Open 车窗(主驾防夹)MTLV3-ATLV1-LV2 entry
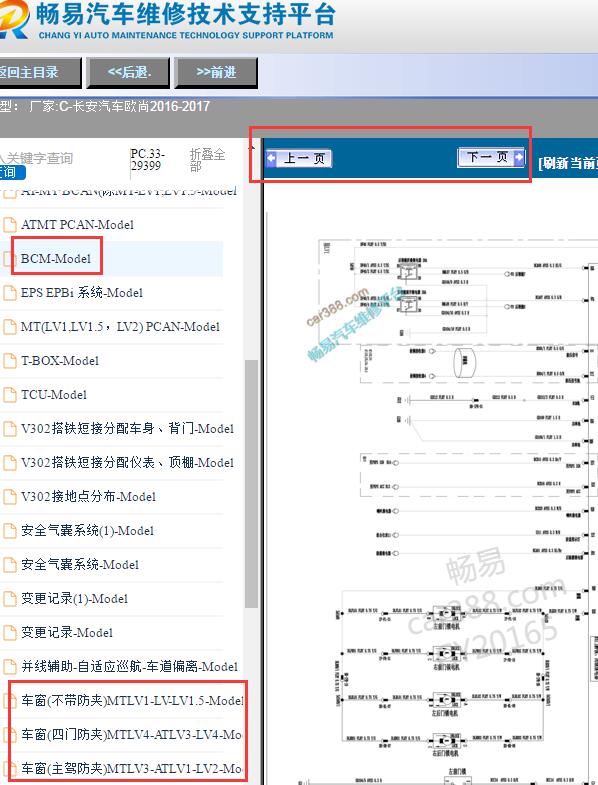The image size is (598, 785). pos(132,768)
